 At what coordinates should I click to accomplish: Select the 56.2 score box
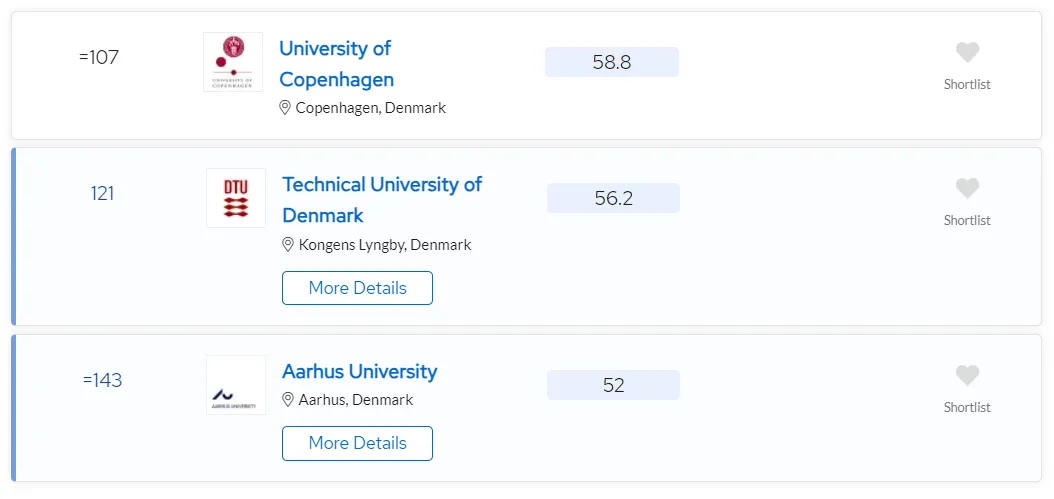(x=614, y=198)
